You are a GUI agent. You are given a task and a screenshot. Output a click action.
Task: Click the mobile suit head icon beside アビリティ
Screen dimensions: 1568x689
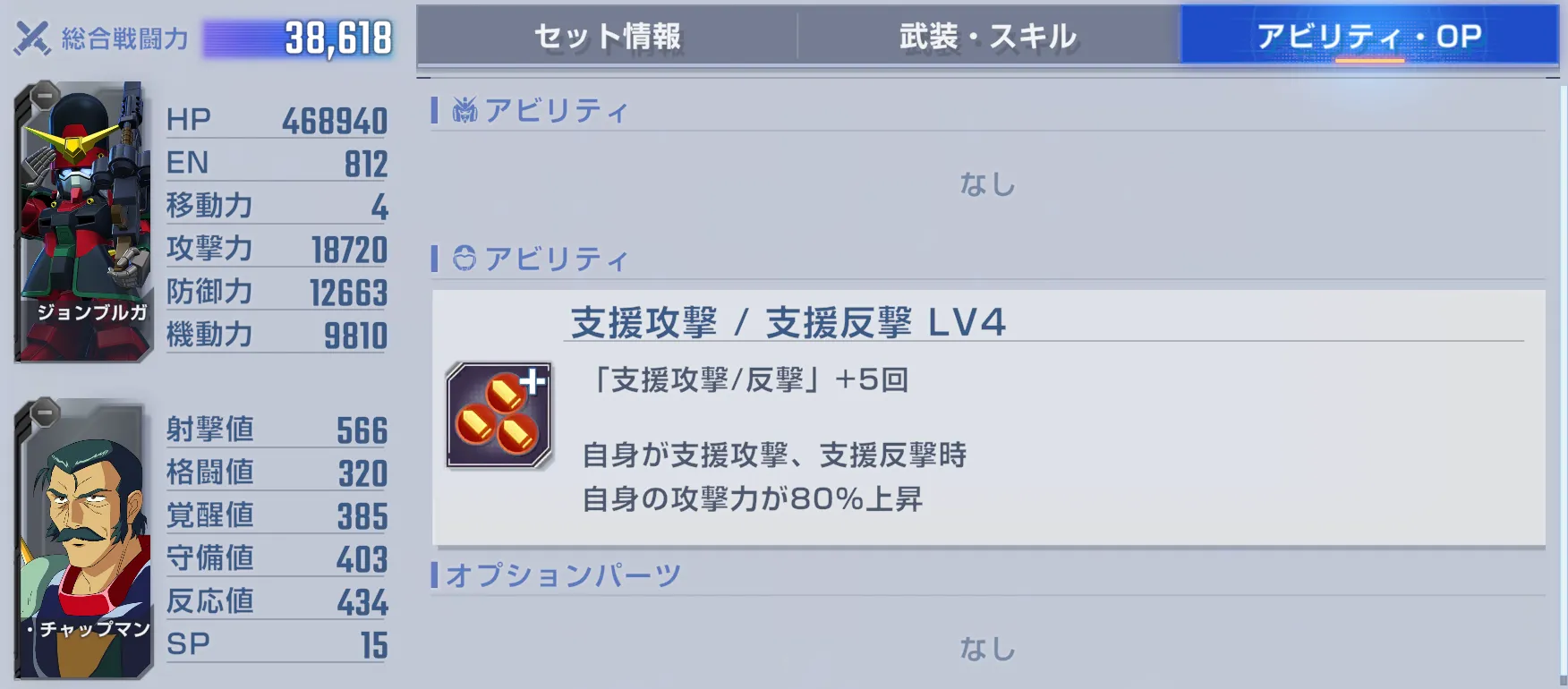tap(464, 110)
